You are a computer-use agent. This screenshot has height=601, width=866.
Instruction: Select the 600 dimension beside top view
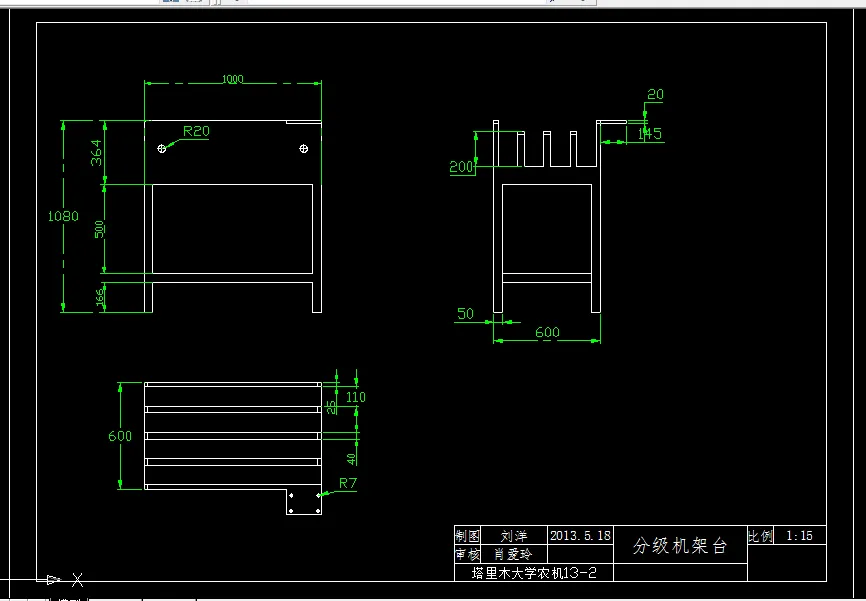(120, 436)
